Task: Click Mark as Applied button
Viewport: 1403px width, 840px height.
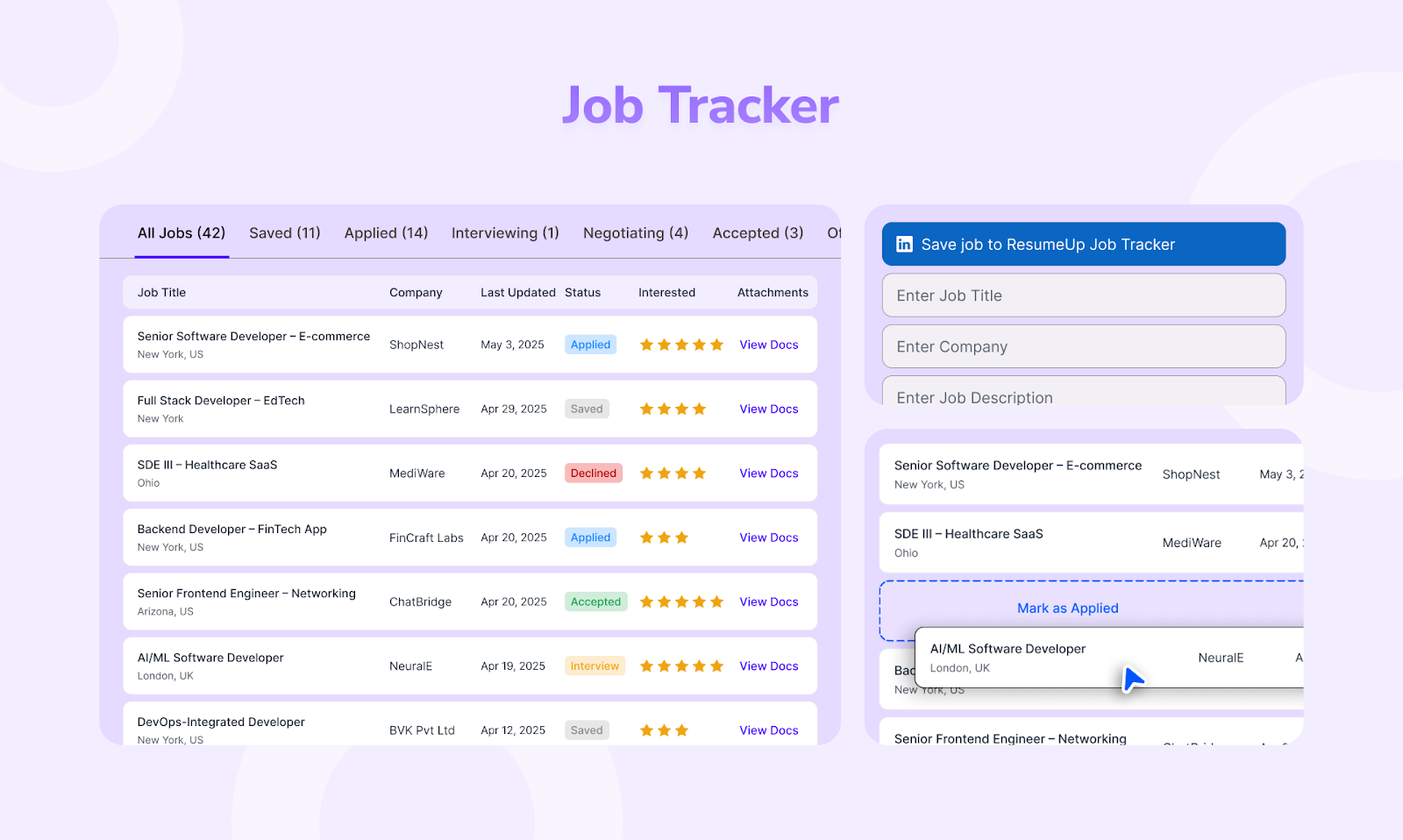Action: 1067,608
